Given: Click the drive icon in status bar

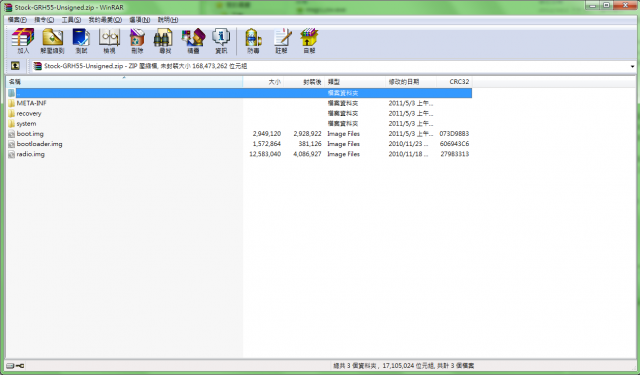Looking at the screenshot, I should (10, 366).
